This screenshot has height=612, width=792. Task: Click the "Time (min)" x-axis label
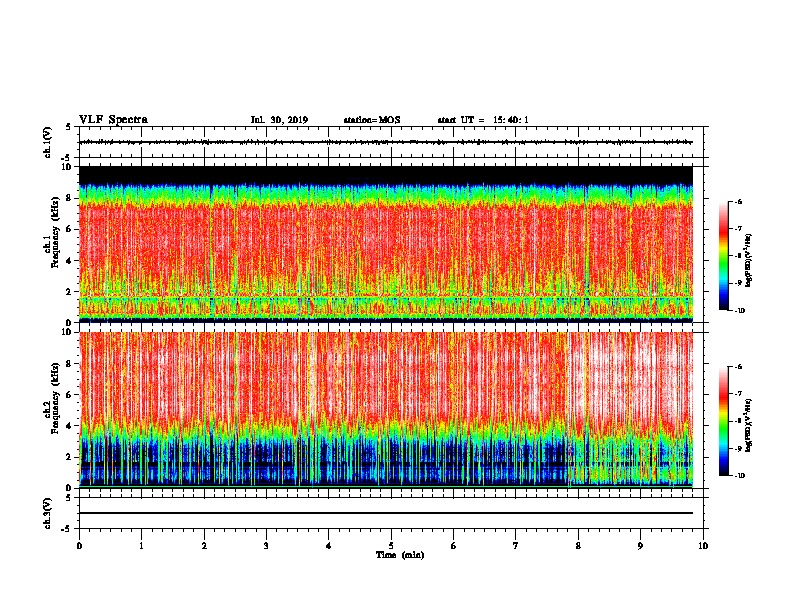[x=400, y=555]
